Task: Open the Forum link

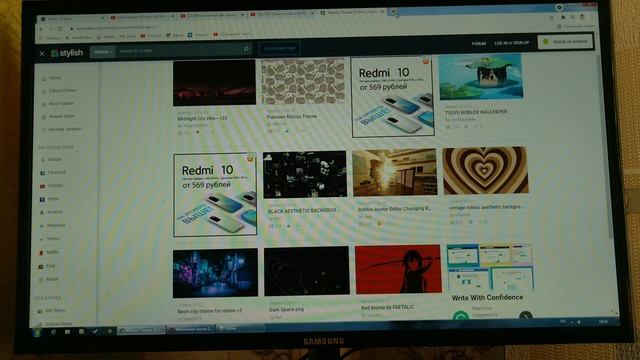Action: click(479, 43)
